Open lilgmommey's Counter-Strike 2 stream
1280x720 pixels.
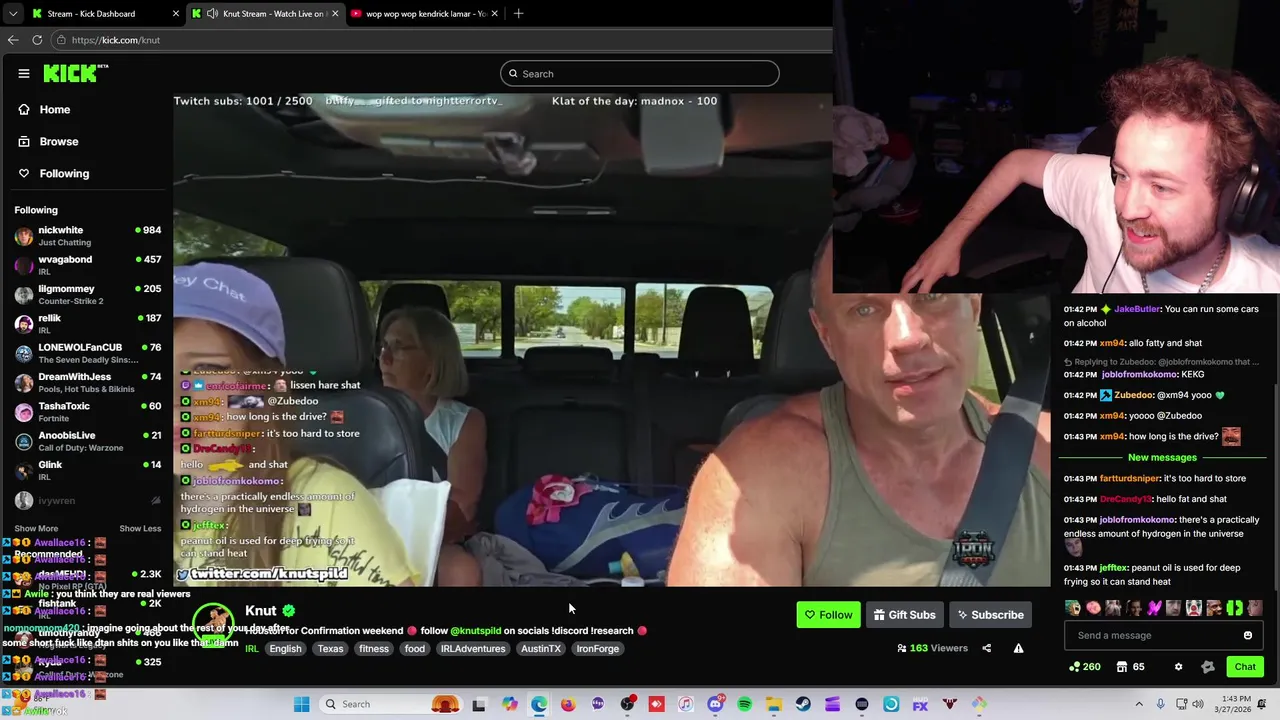coord(88,294)
